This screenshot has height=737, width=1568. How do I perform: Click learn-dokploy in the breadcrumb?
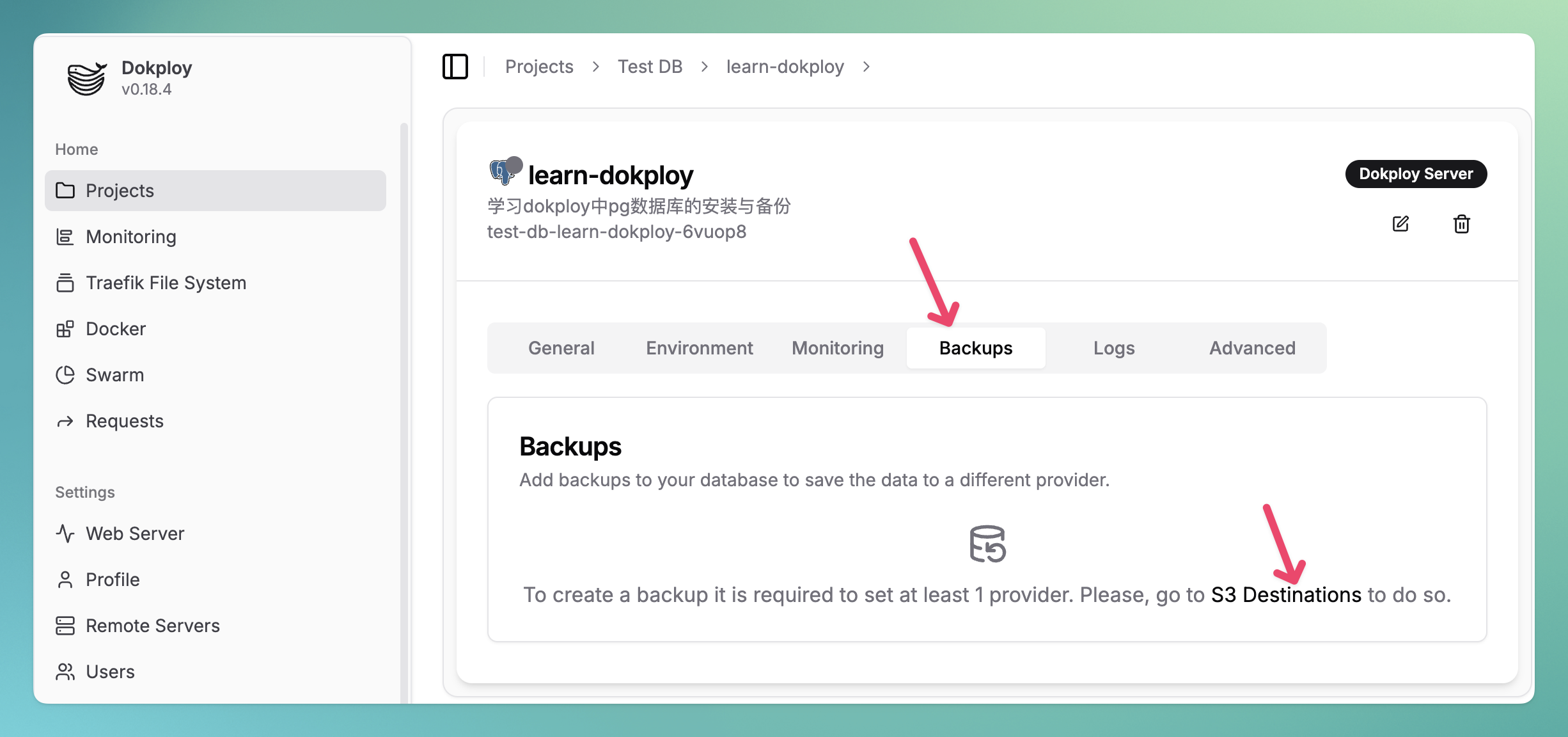click(785, 67)
